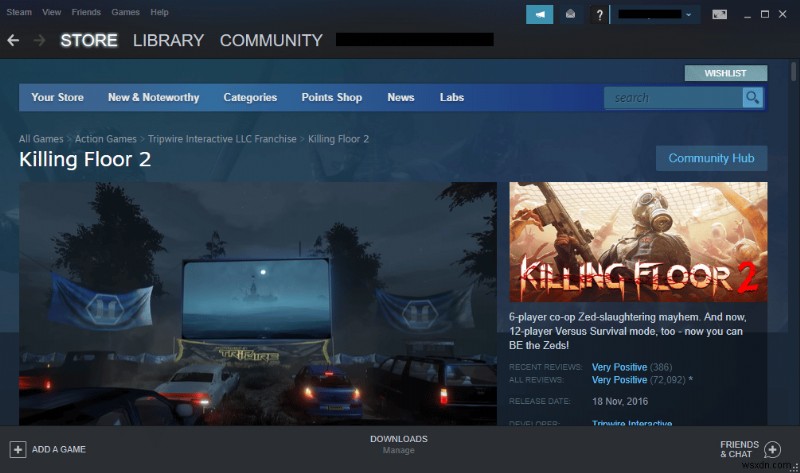Open the View menu
This screenshot has width=800, height=473.
click(52, 12)
